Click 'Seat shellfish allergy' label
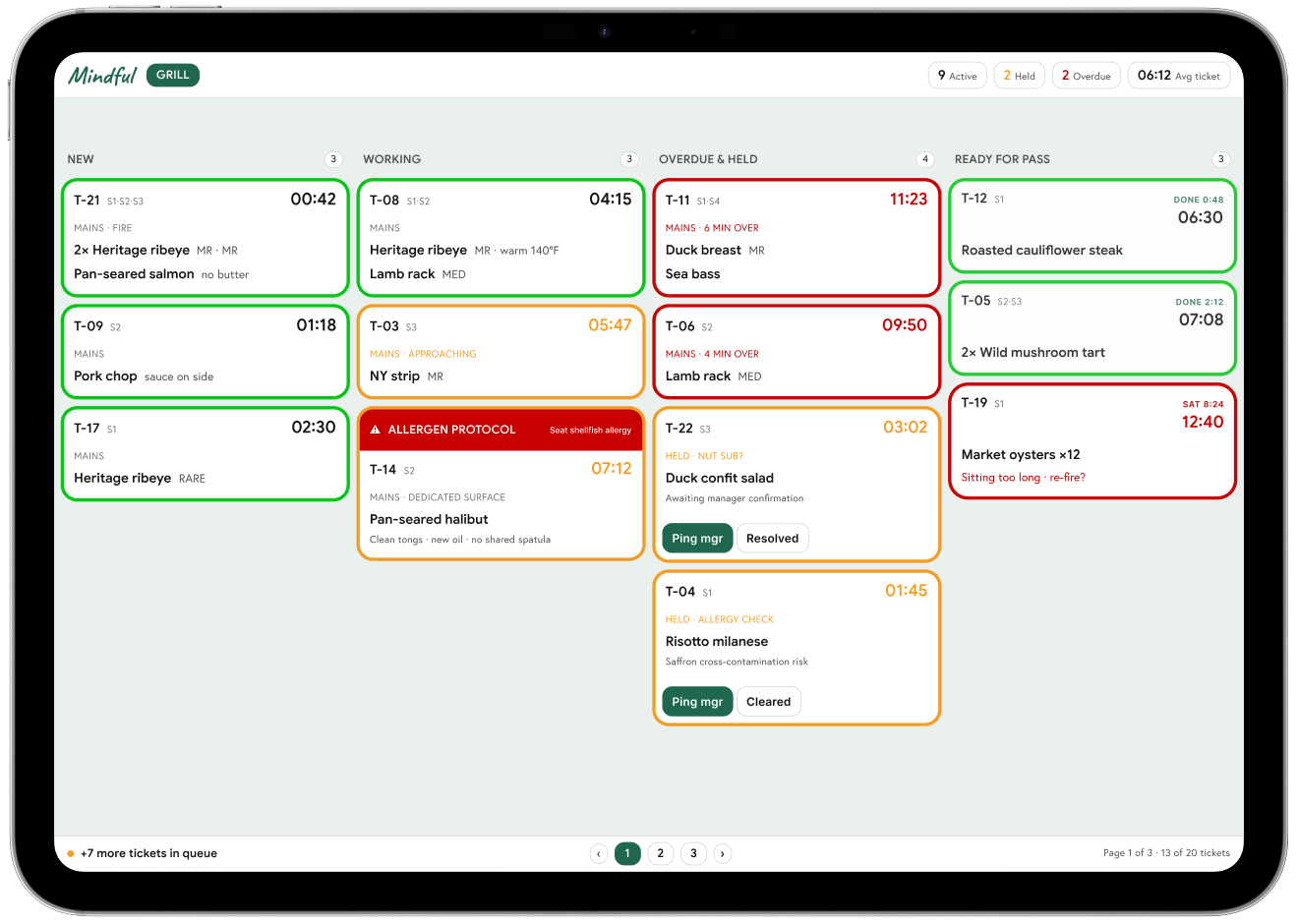1298x924 pixels. point(590,430)
